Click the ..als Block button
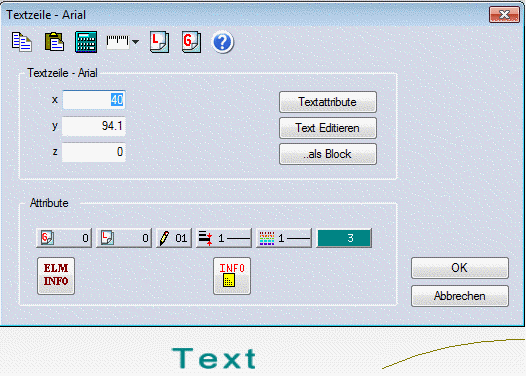 point(328,154)
